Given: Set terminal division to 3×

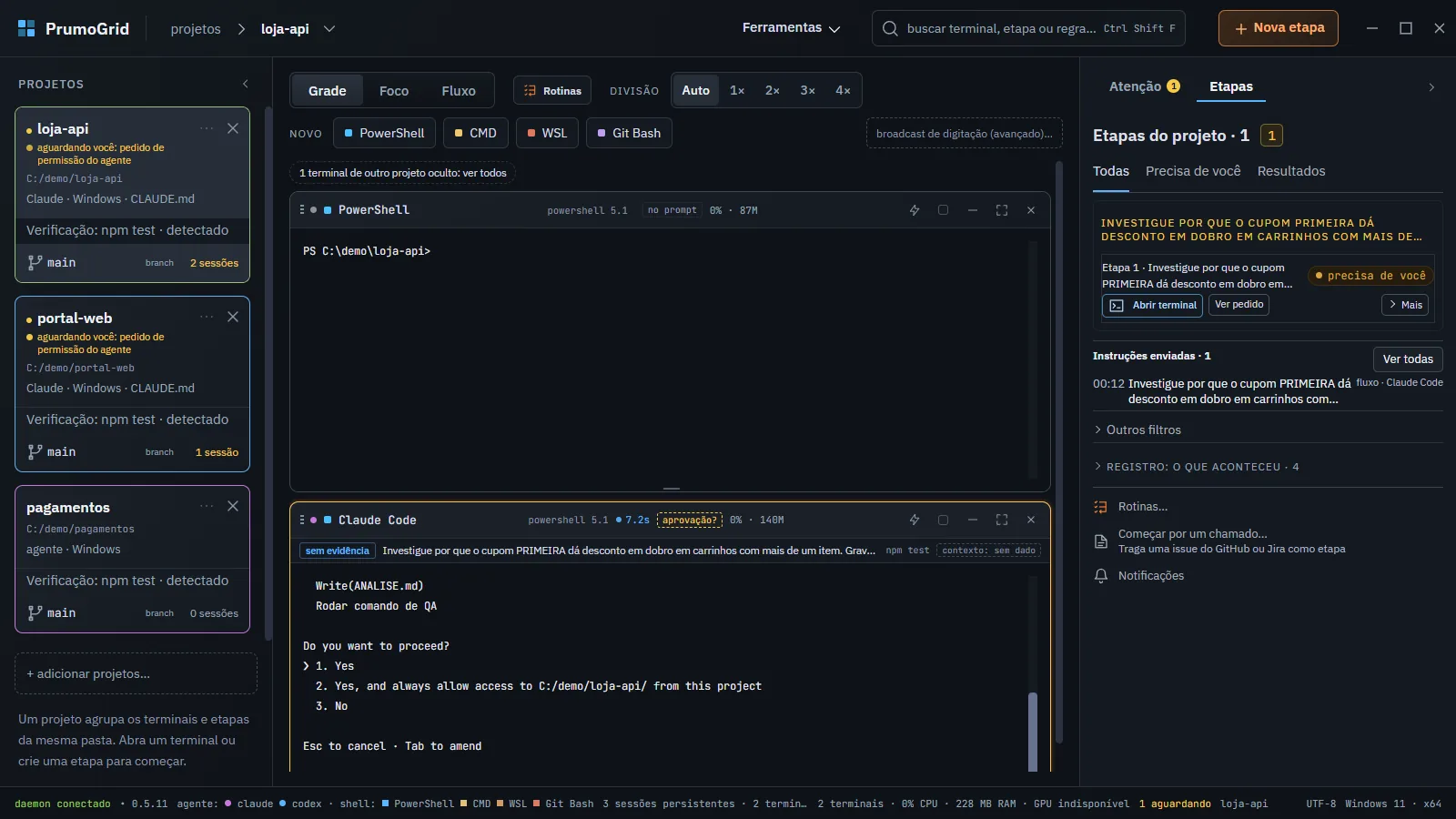Looking at the screenshot, I should [807, 90].
